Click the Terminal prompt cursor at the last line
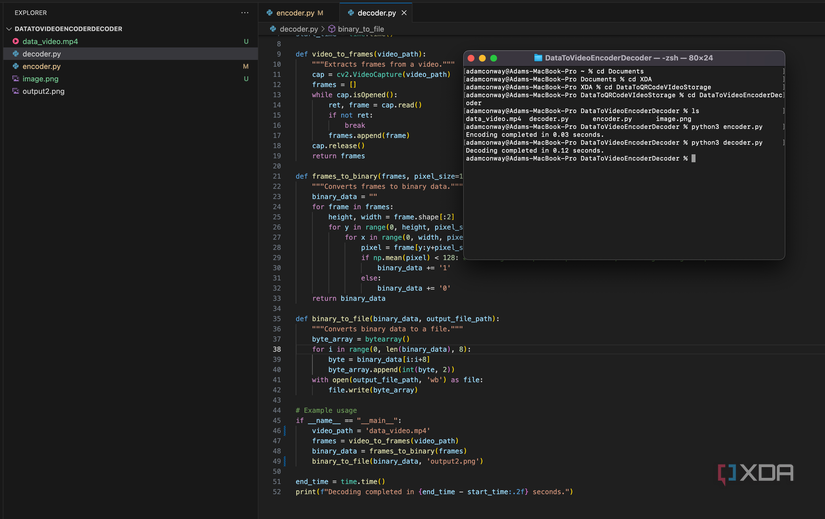Screen dimensions: 825x519 [x=693, y=158]
